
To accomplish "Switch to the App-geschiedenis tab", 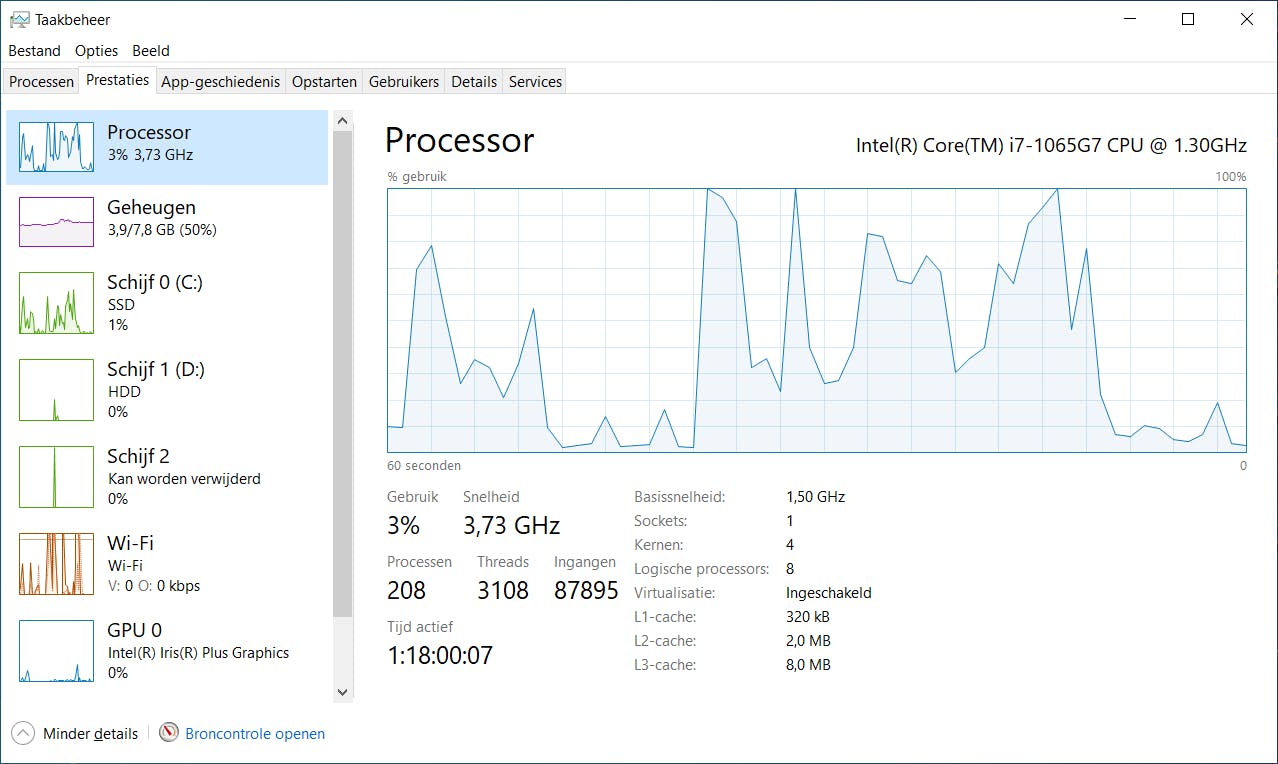I will coord(220,82).
